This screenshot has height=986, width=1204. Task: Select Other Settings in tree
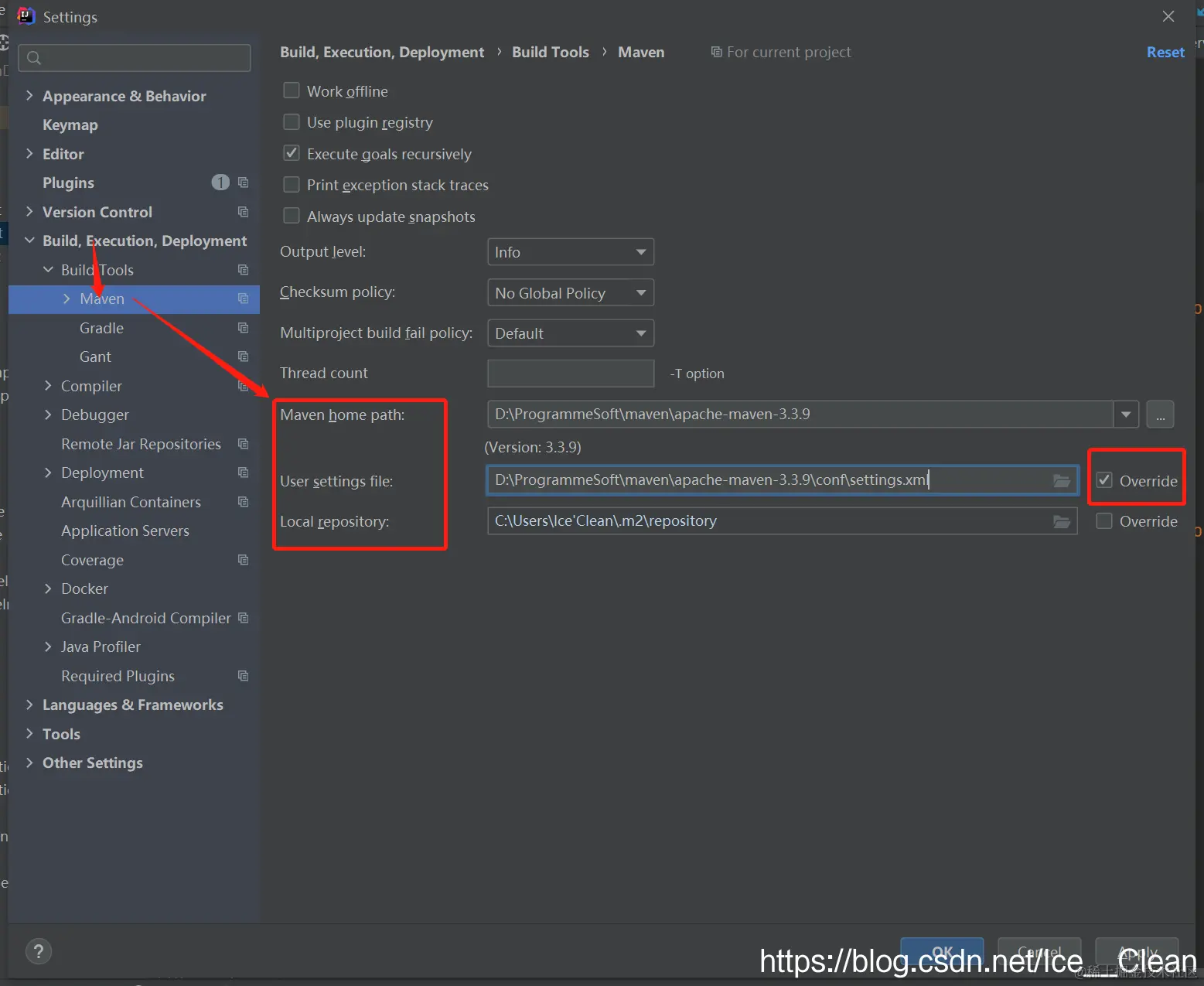coord(93,763)
